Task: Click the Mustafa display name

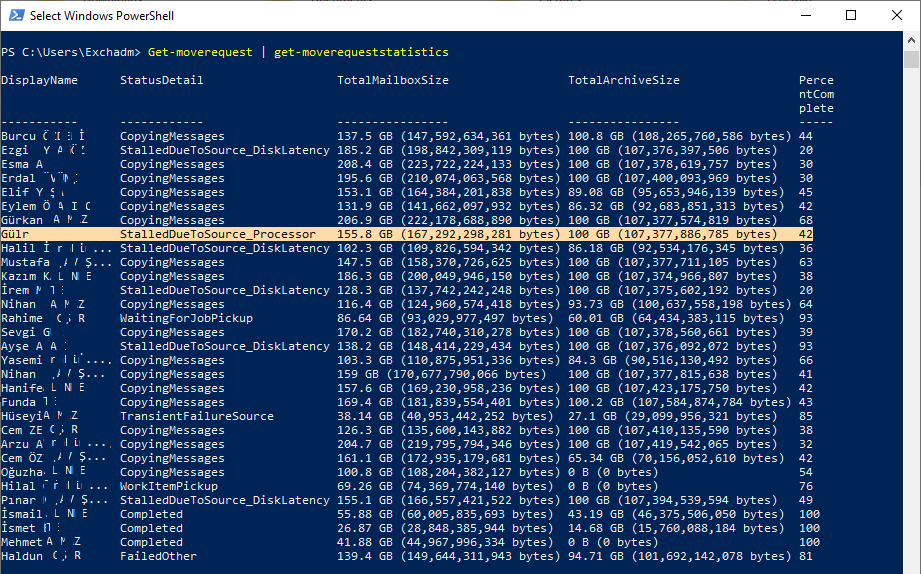Action: coord(25,262)
